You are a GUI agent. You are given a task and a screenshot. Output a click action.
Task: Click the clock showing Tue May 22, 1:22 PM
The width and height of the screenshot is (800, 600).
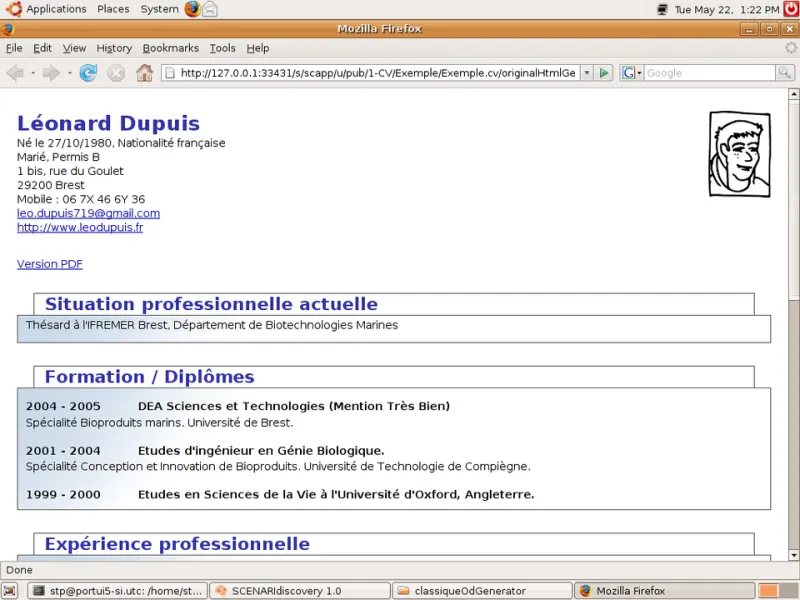click(x=727, y=9)
